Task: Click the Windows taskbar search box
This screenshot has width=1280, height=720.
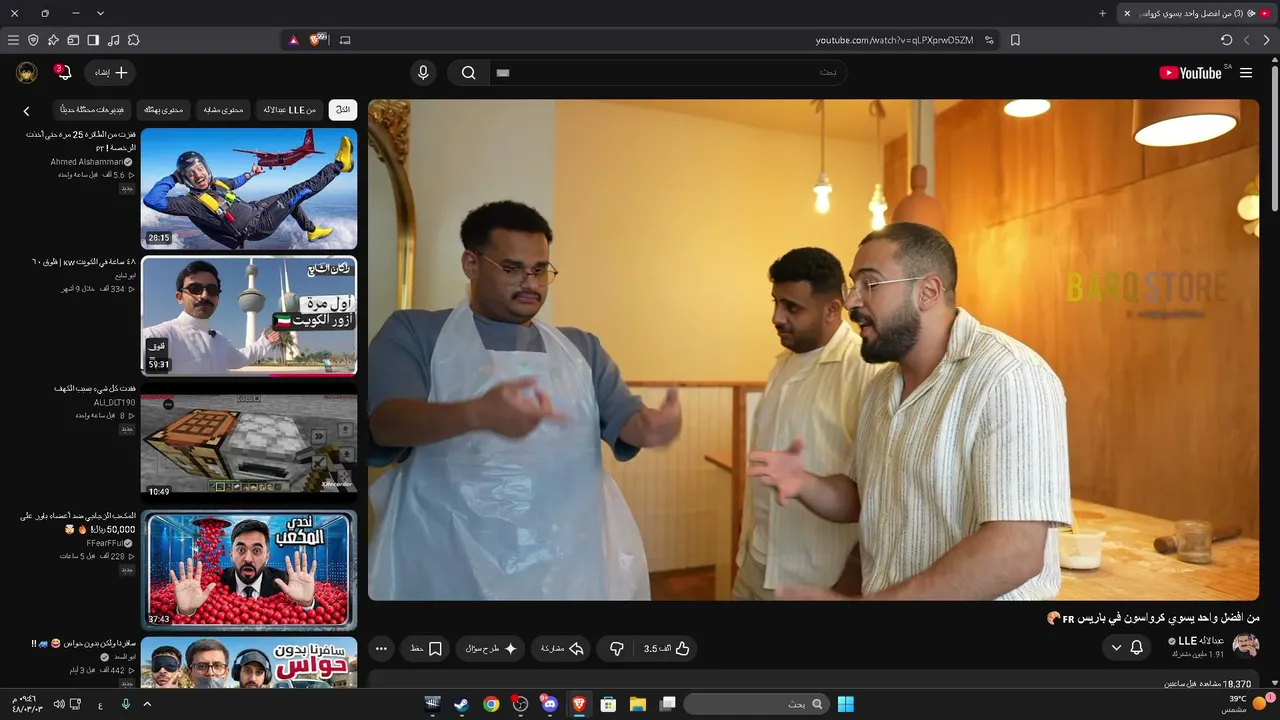Action: point(757,704)
